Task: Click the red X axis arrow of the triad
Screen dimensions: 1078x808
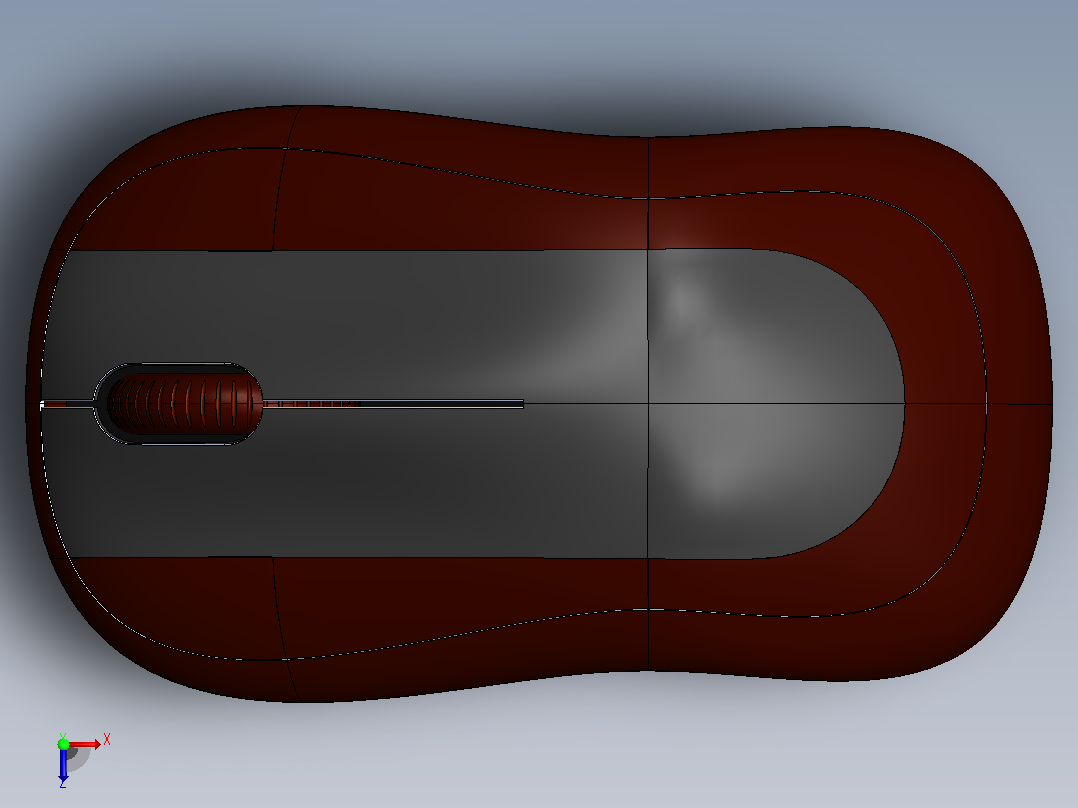Action: [85, 744]
